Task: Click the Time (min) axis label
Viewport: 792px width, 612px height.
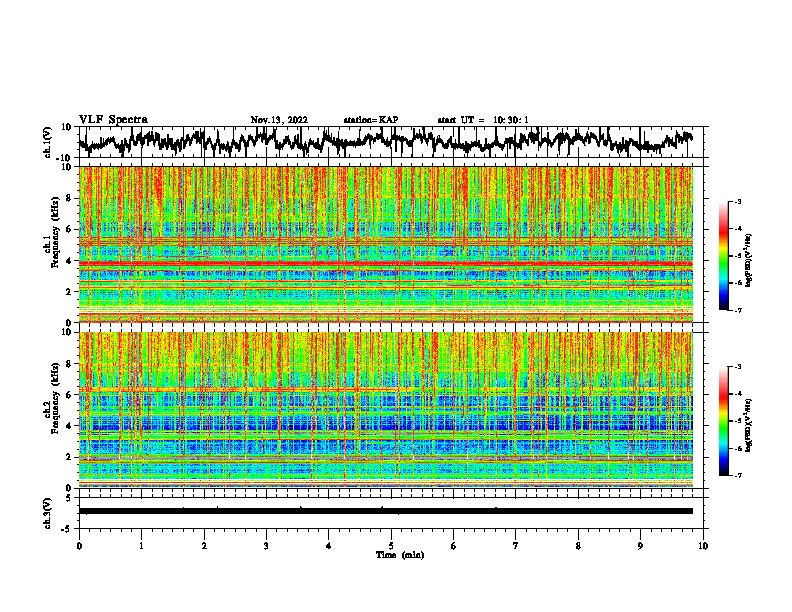Action: (x=400, y=555)
